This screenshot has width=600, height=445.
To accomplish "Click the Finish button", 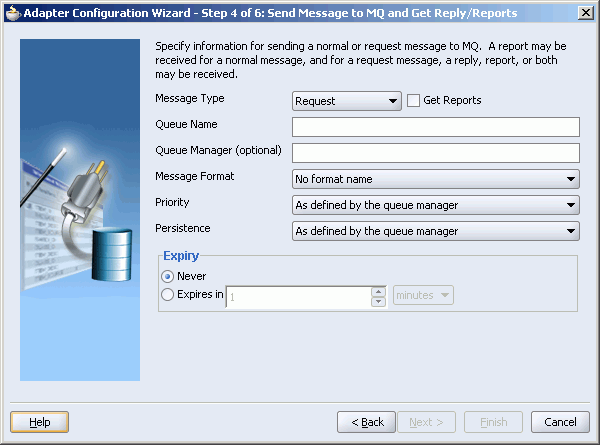I will pyautogui.click(x=493, y=422).
